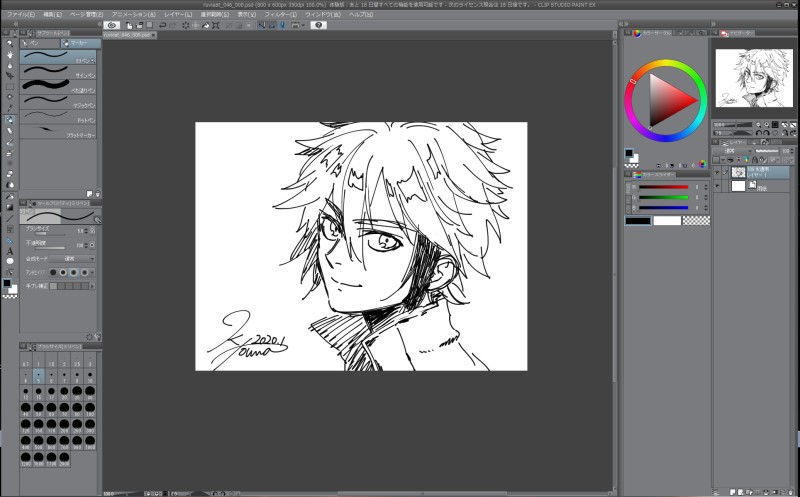Select the third anti-aliasing option
Image resolution: width=800 pixels, height=497 pixels.
(74, 272)
